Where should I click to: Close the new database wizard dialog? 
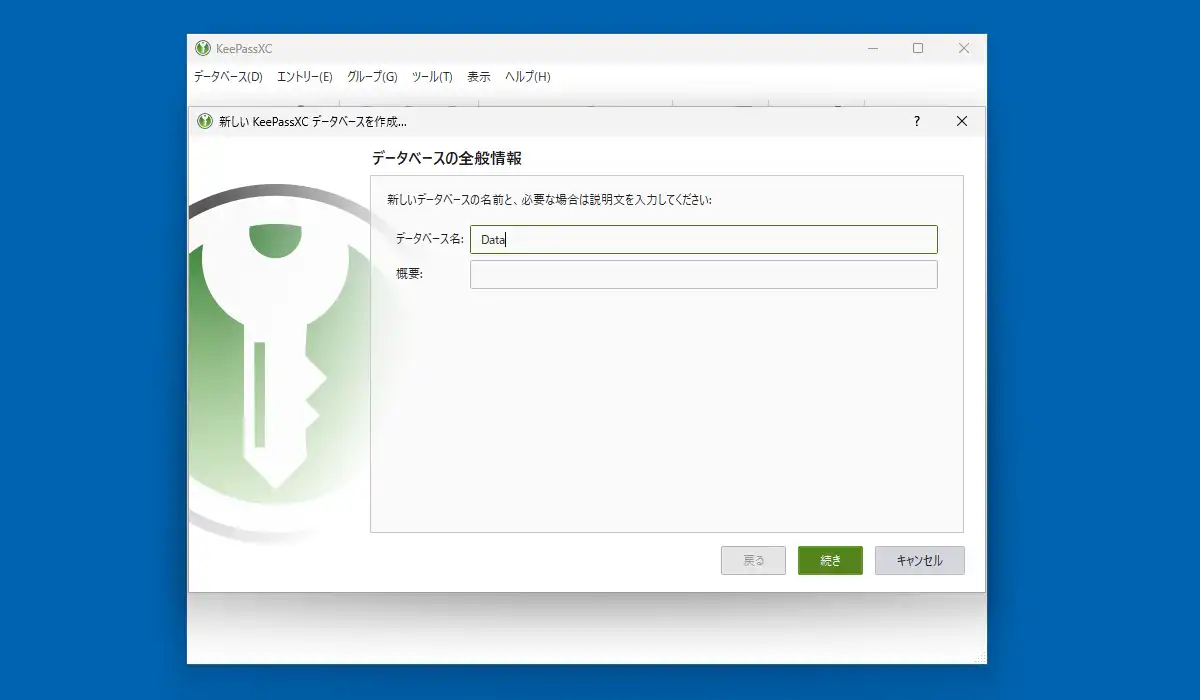[962, 121]
